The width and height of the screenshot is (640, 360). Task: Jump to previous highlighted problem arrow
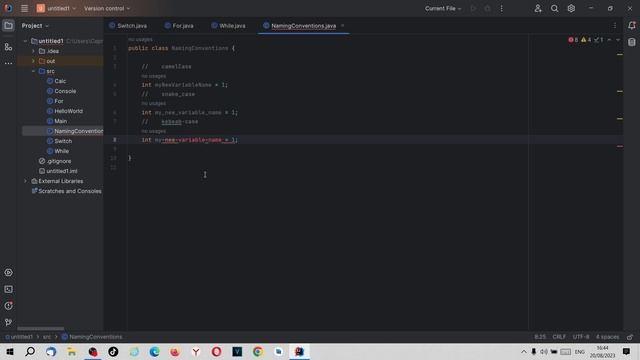[609, 40]
